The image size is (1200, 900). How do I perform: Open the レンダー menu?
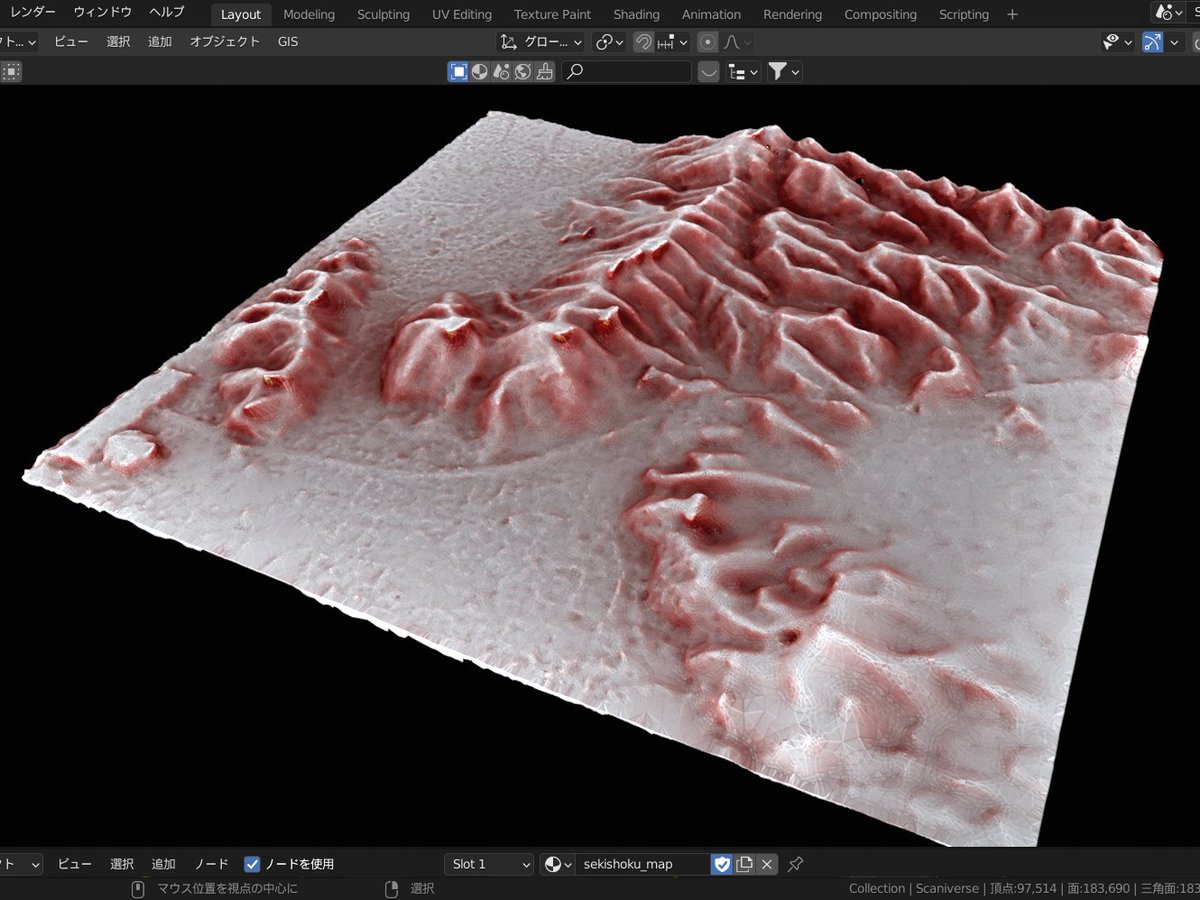[33, 12]
